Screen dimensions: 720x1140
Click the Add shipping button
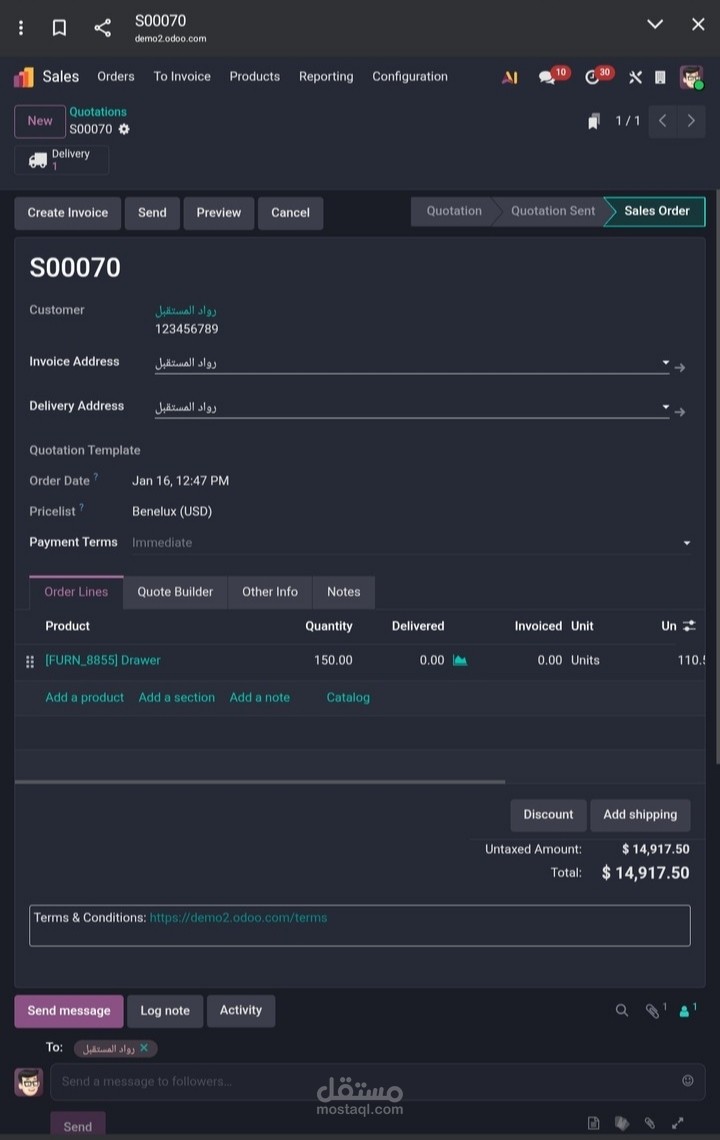tap(640, 815)
